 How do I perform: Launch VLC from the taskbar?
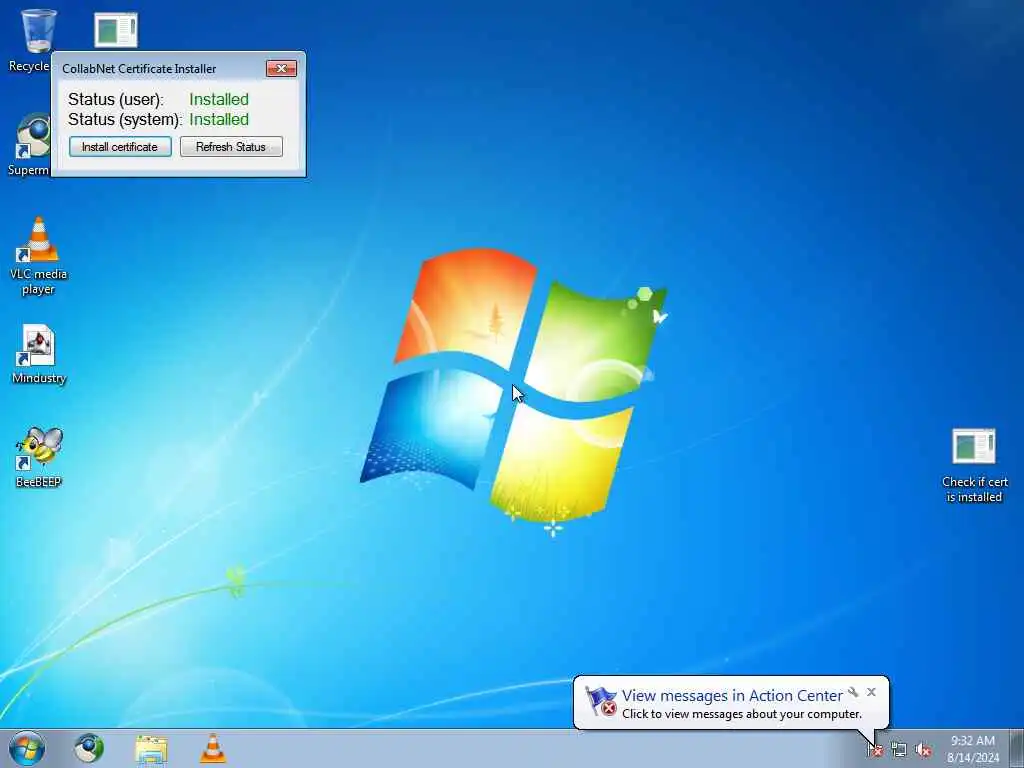pyautogui.click(x=213, y=748)
